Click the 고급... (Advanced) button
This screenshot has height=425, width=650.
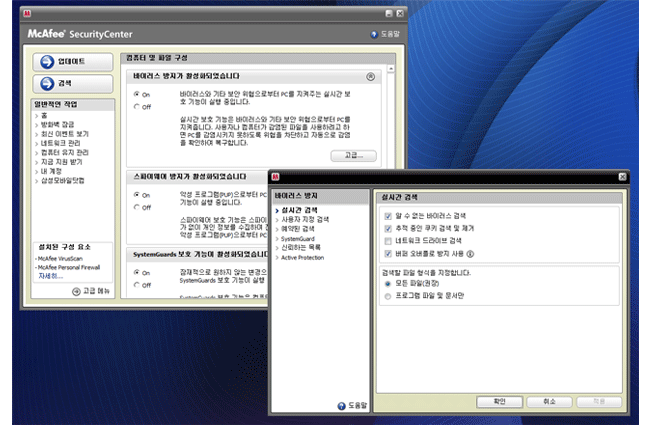[x=354, y=156]
